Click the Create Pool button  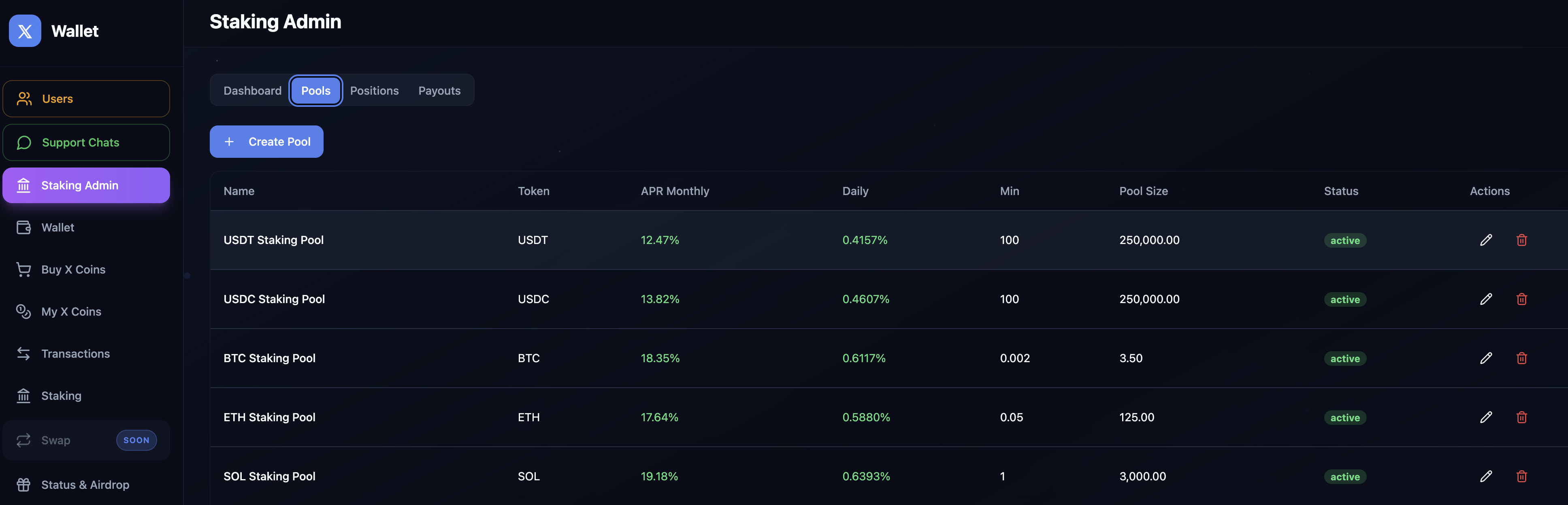click(x=266, y=141)
